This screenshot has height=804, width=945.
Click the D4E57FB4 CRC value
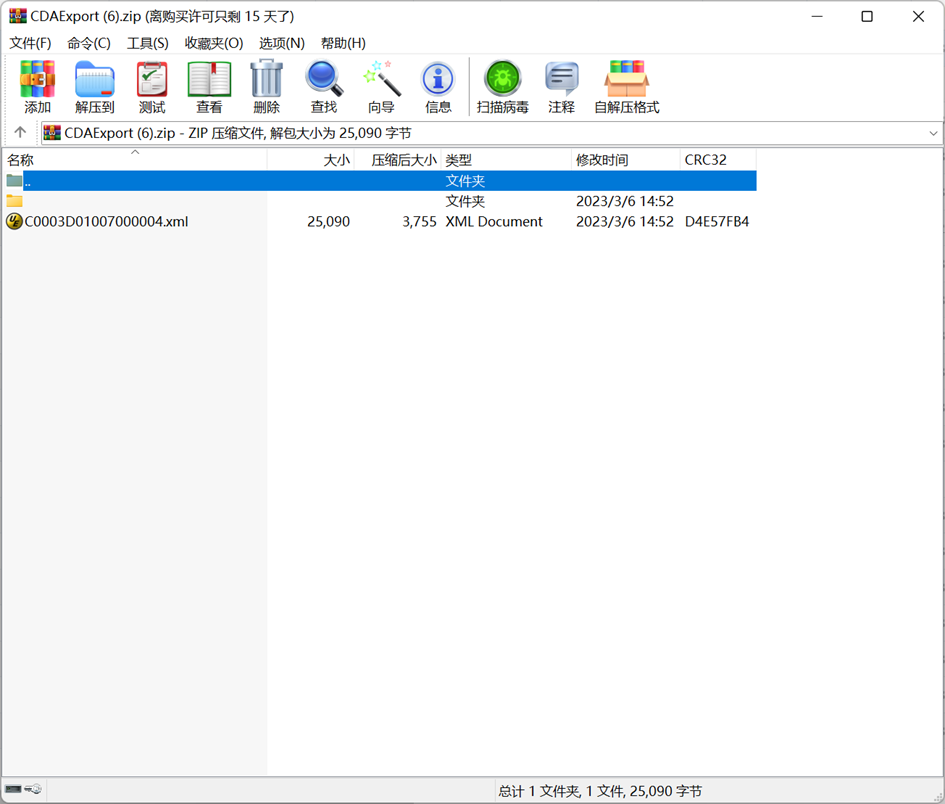(717, 222)
